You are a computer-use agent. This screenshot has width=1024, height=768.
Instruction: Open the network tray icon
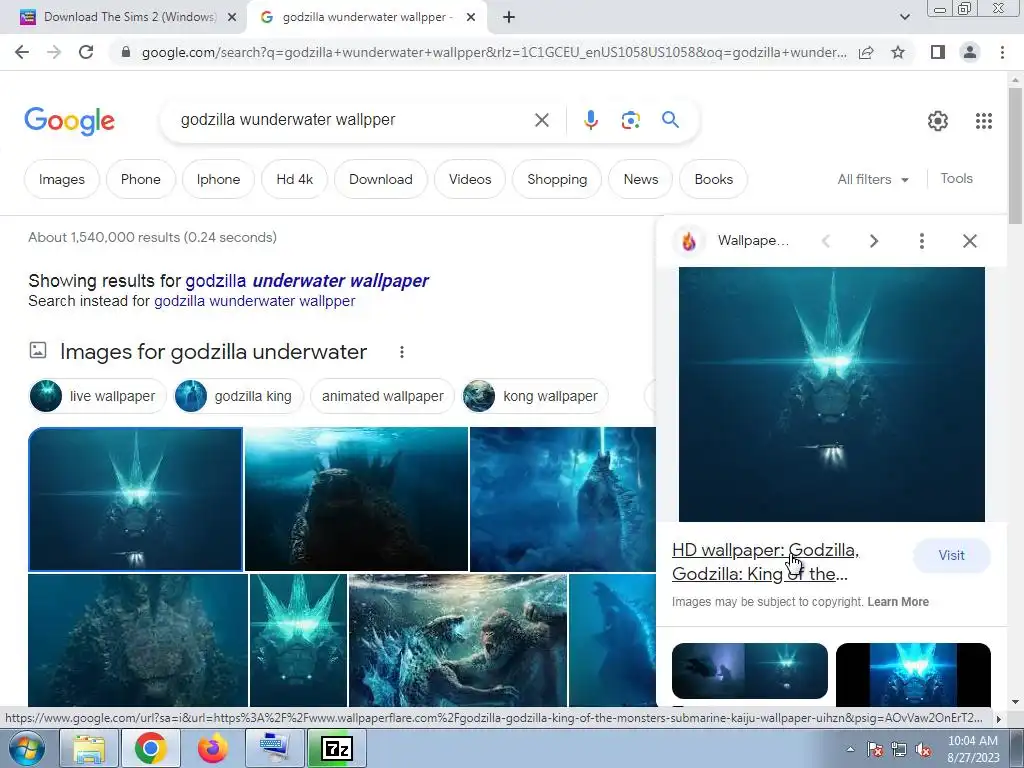pos(899,750)
